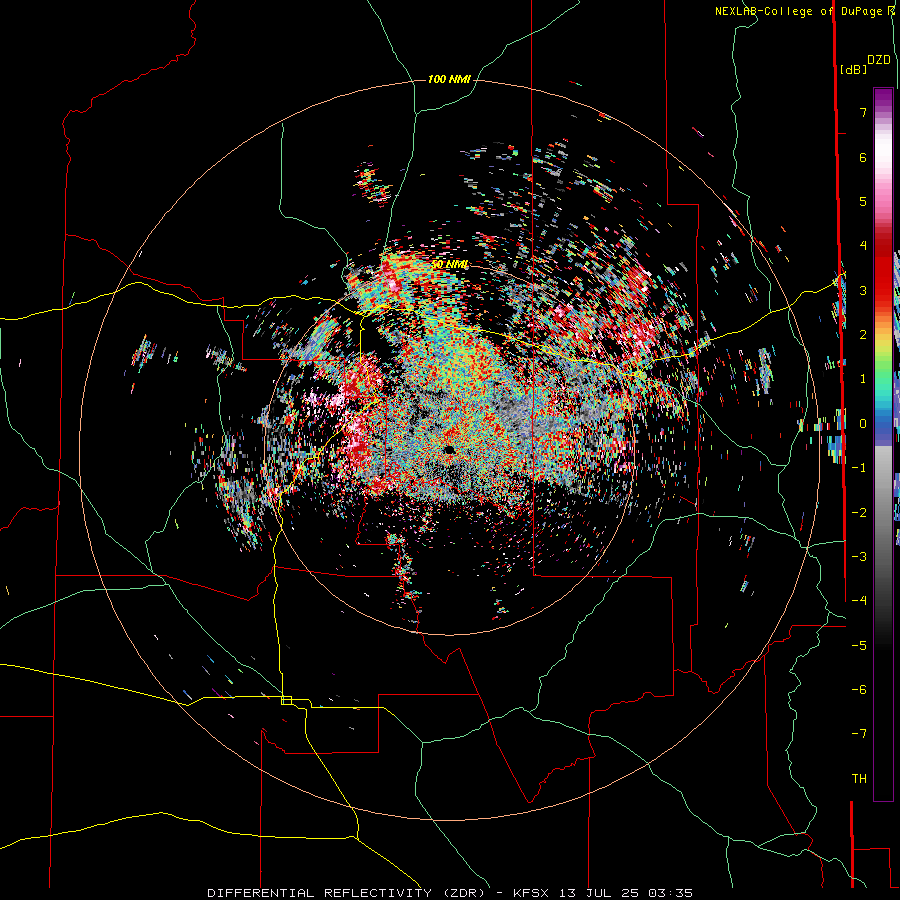Click the DZD product label above colorbar
The height and width of the screenshot is (900, 900).
tap(879, 60)
